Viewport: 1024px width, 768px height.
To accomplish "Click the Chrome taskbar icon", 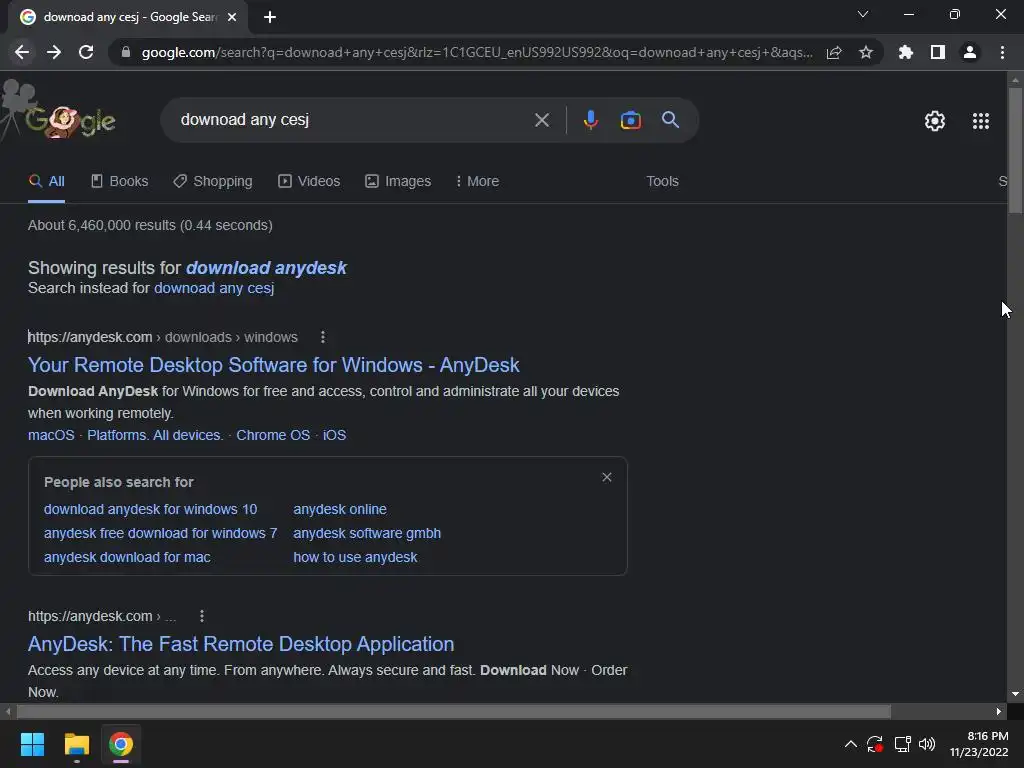I will click(121, 744).
